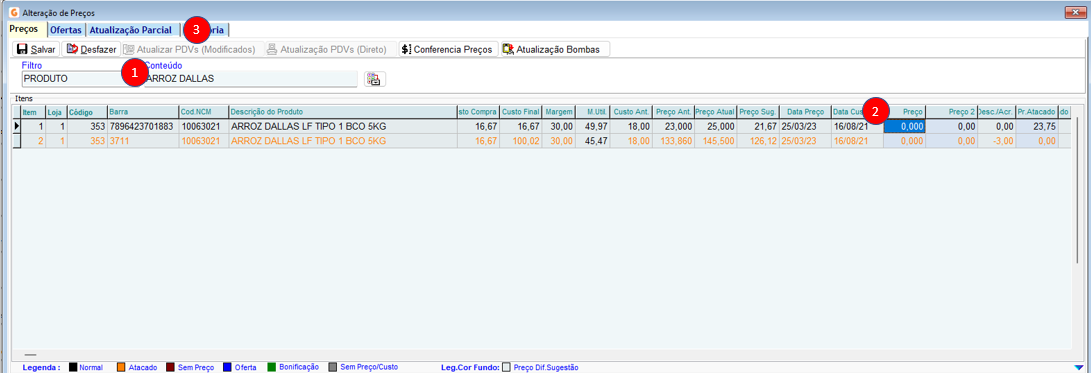Open Conferencia Preços
Screen dimensions: 1091x373
coord(448,49)
